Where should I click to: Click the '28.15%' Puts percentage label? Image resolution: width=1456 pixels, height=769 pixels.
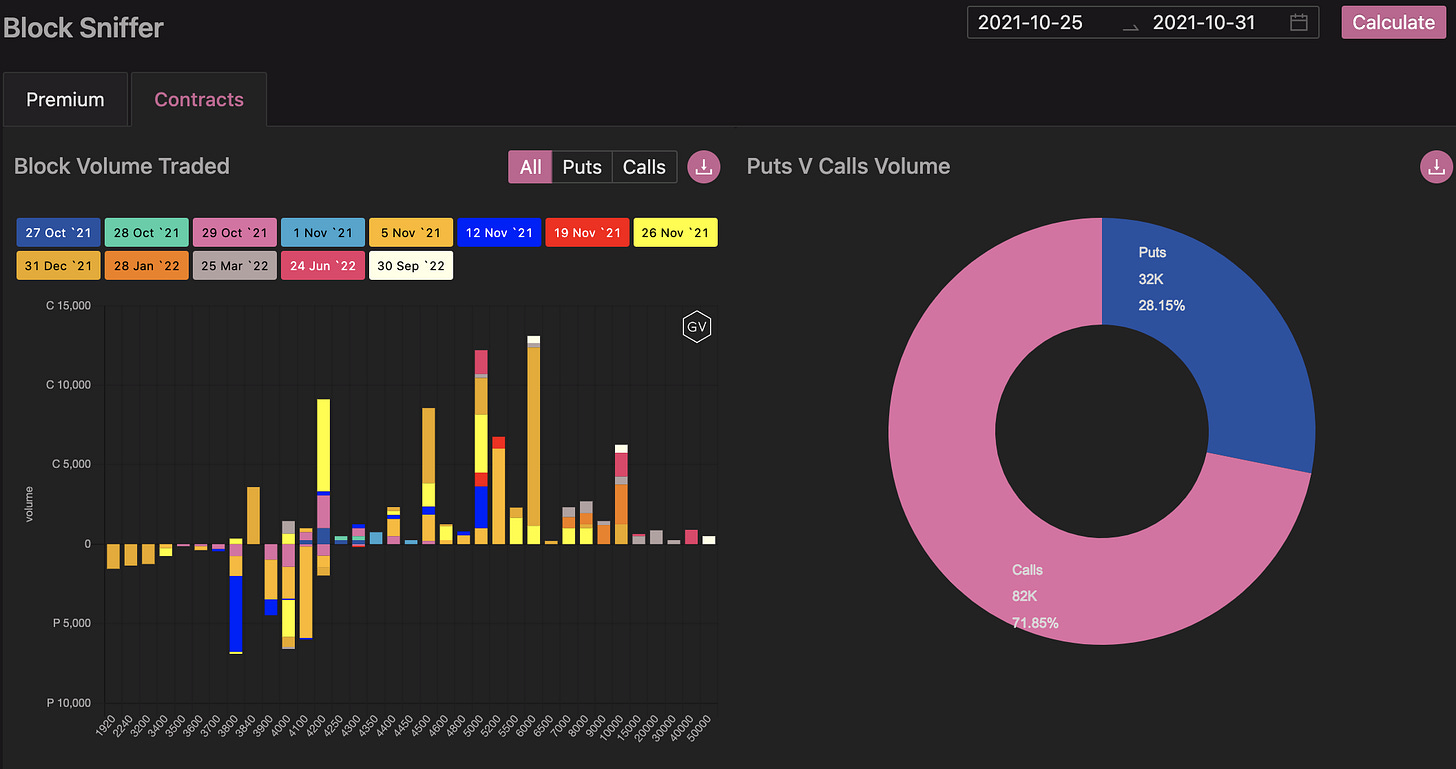[1162, 305]
